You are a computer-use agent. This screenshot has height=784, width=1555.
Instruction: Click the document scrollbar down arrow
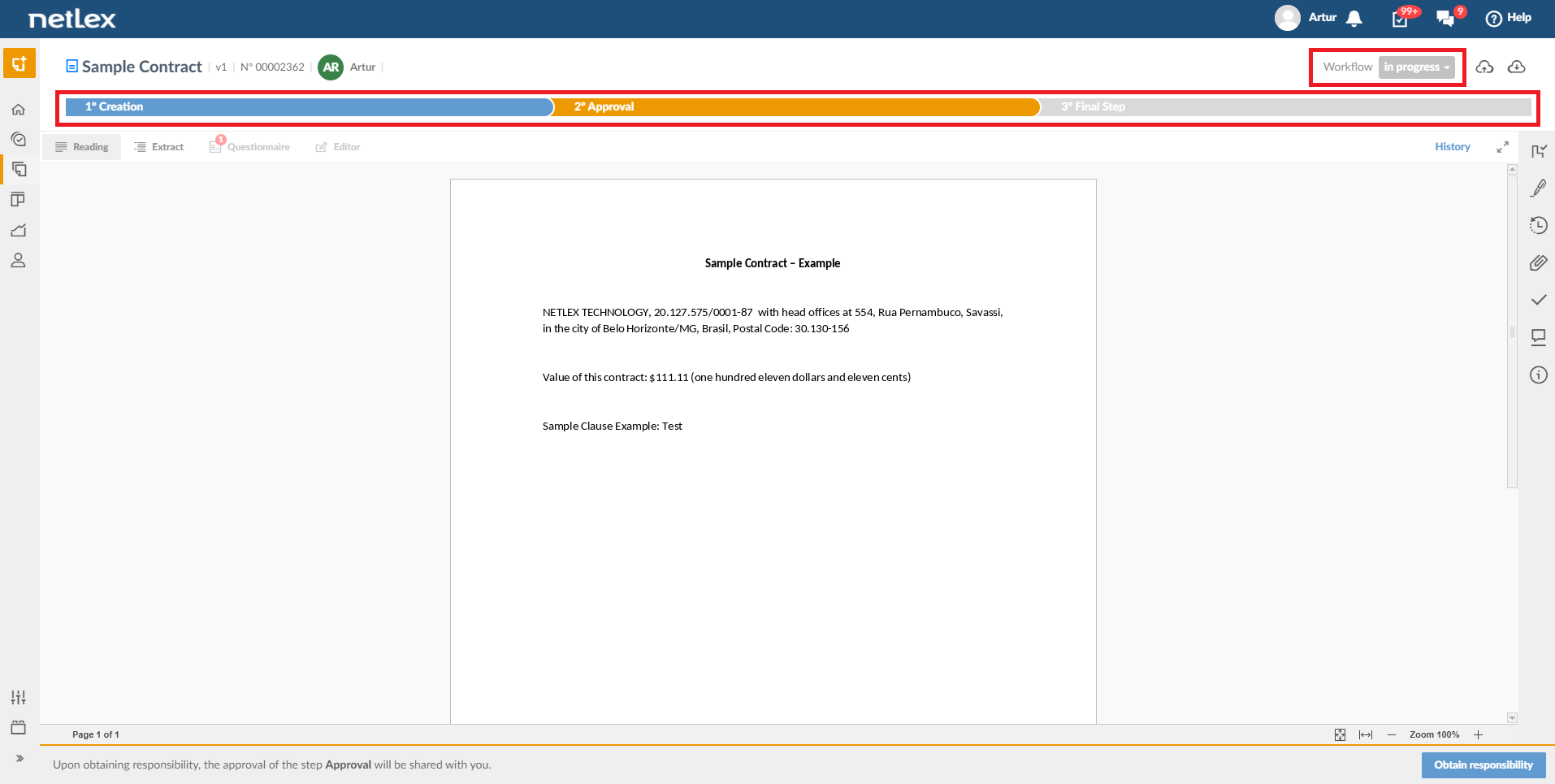coord(1512,718)
